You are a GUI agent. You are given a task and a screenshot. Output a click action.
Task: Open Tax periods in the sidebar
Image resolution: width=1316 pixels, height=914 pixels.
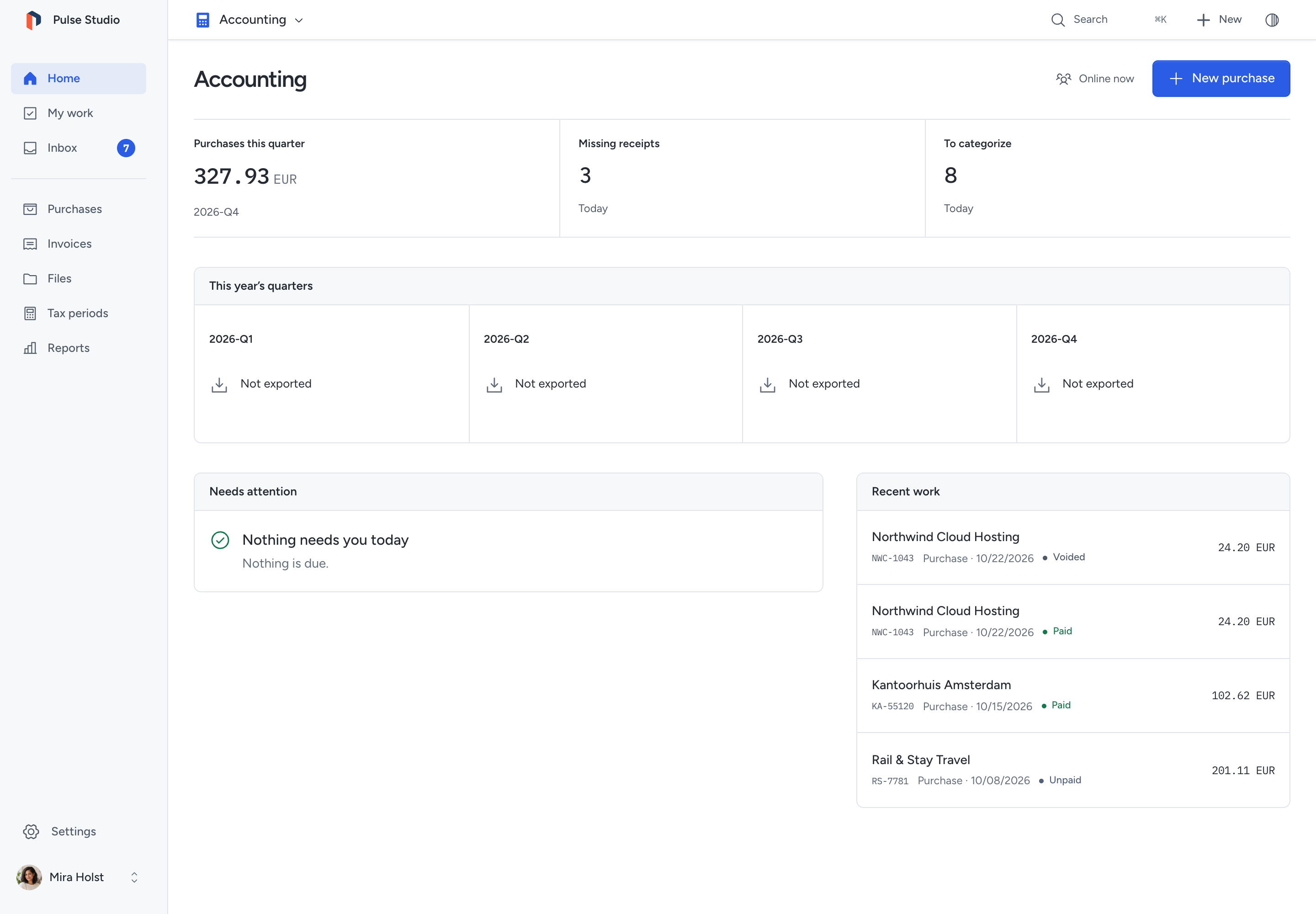[79, 313]
